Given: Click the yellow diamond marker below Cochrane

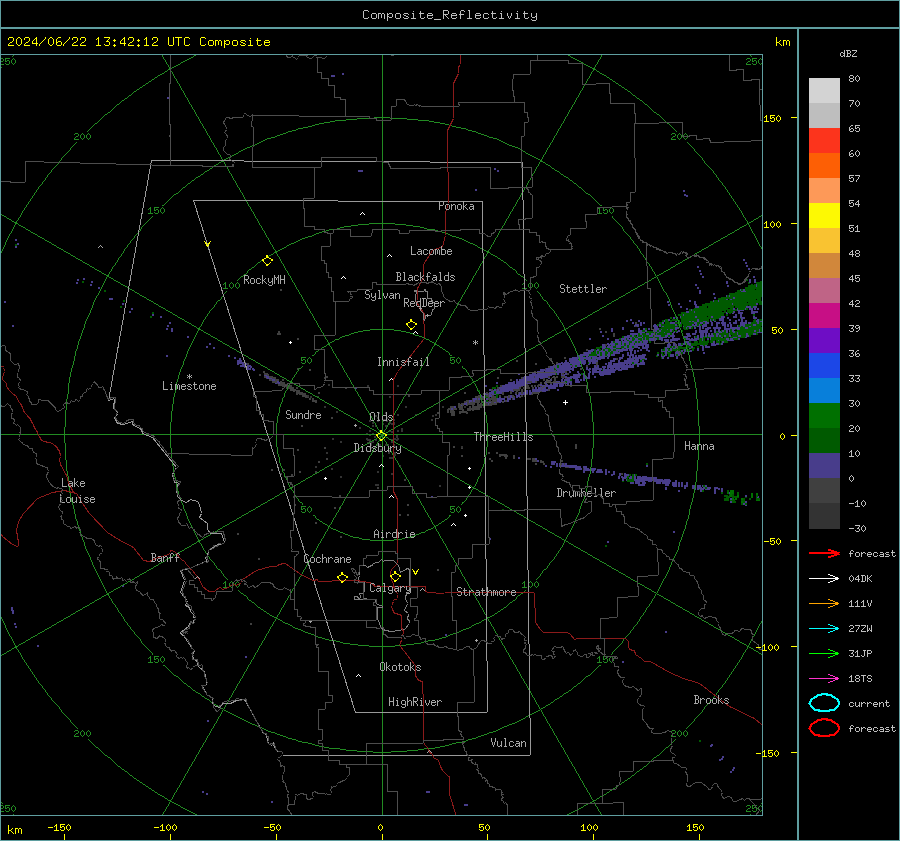Looking at the screenshot, I should coord(343,578).
